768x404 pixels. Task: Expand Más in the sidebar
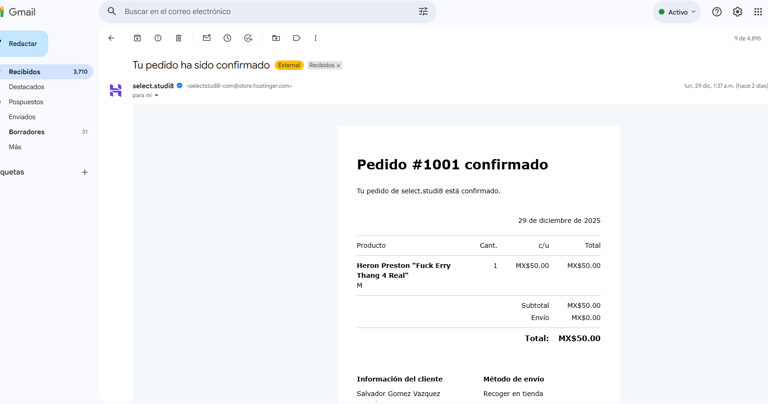[15, 147]
